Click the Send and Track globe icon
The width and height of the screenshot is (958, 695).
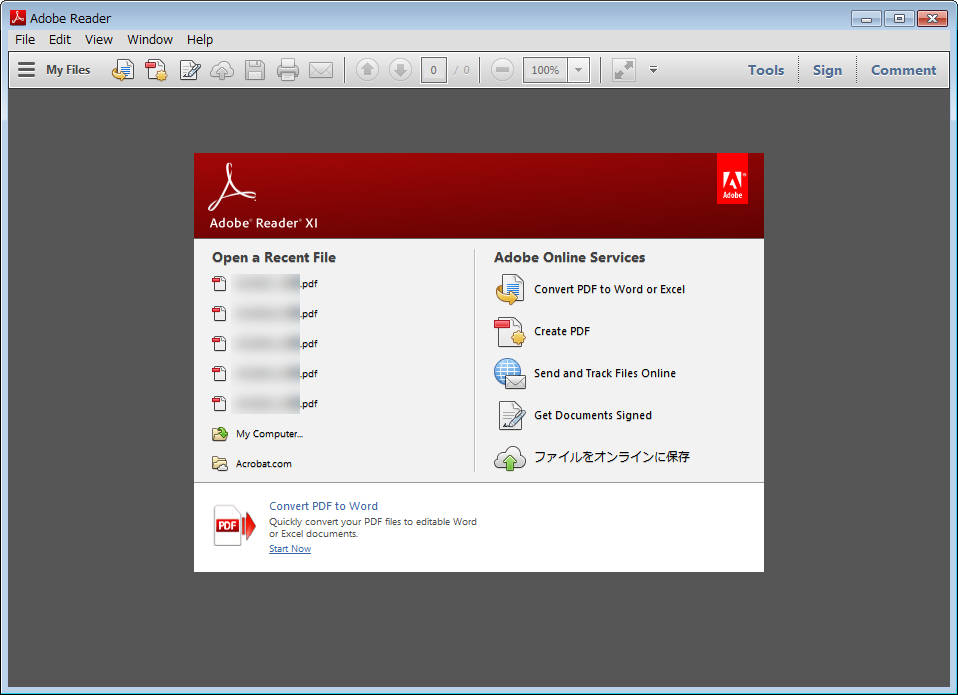[x=510, y=373]
